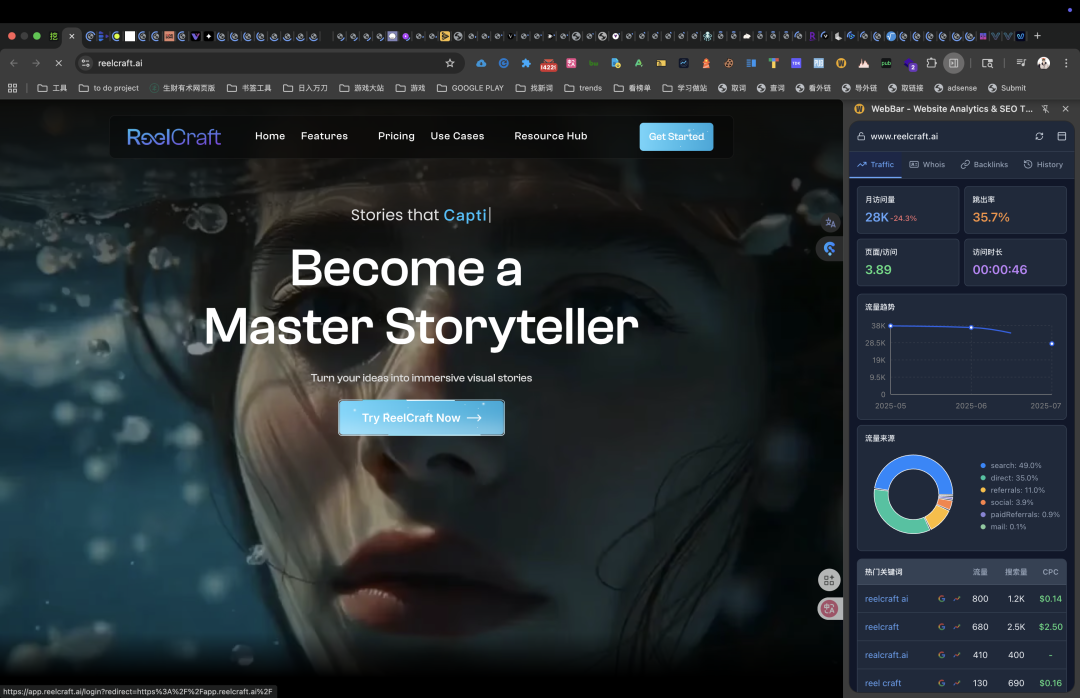Click the address bar showing reelcraft.ai

269,63
